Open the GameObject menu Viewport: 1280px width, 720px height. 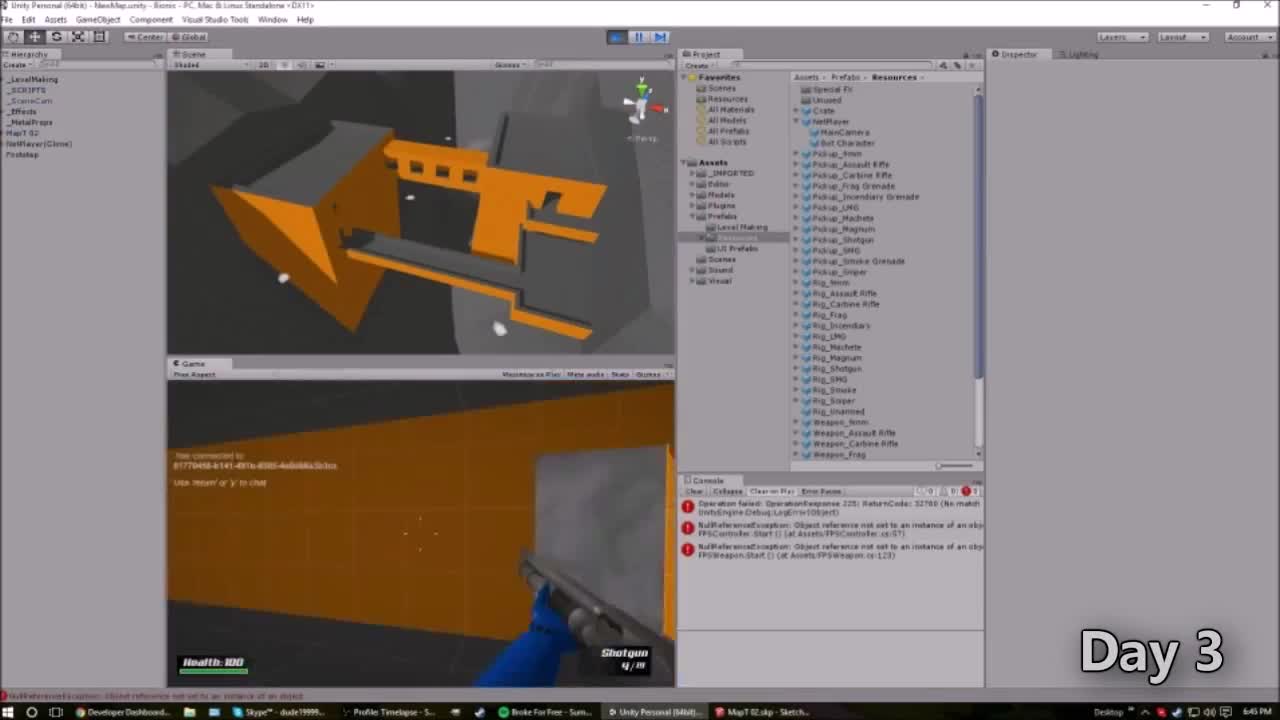coord(96,19)
